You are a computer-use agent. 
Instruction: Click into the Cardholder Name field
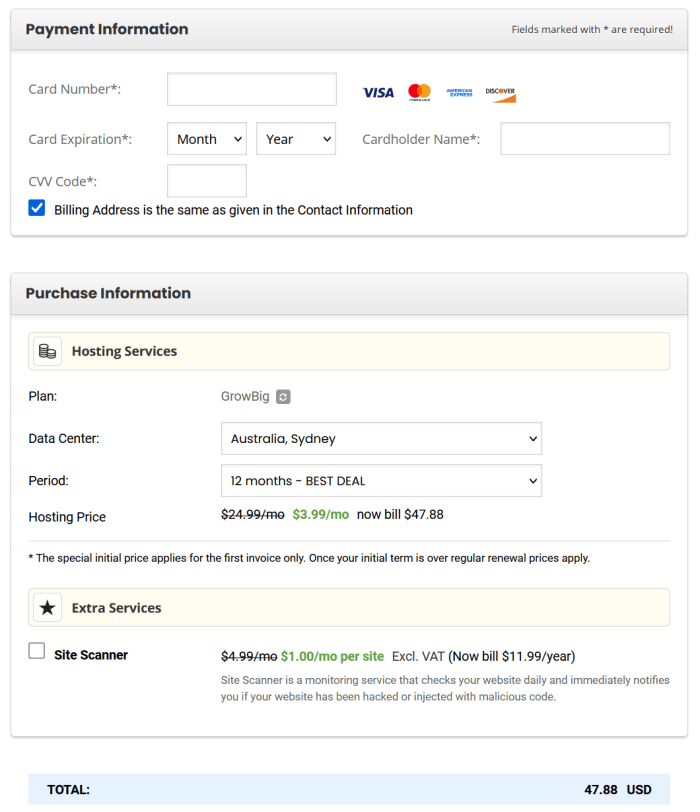[585, 139]
